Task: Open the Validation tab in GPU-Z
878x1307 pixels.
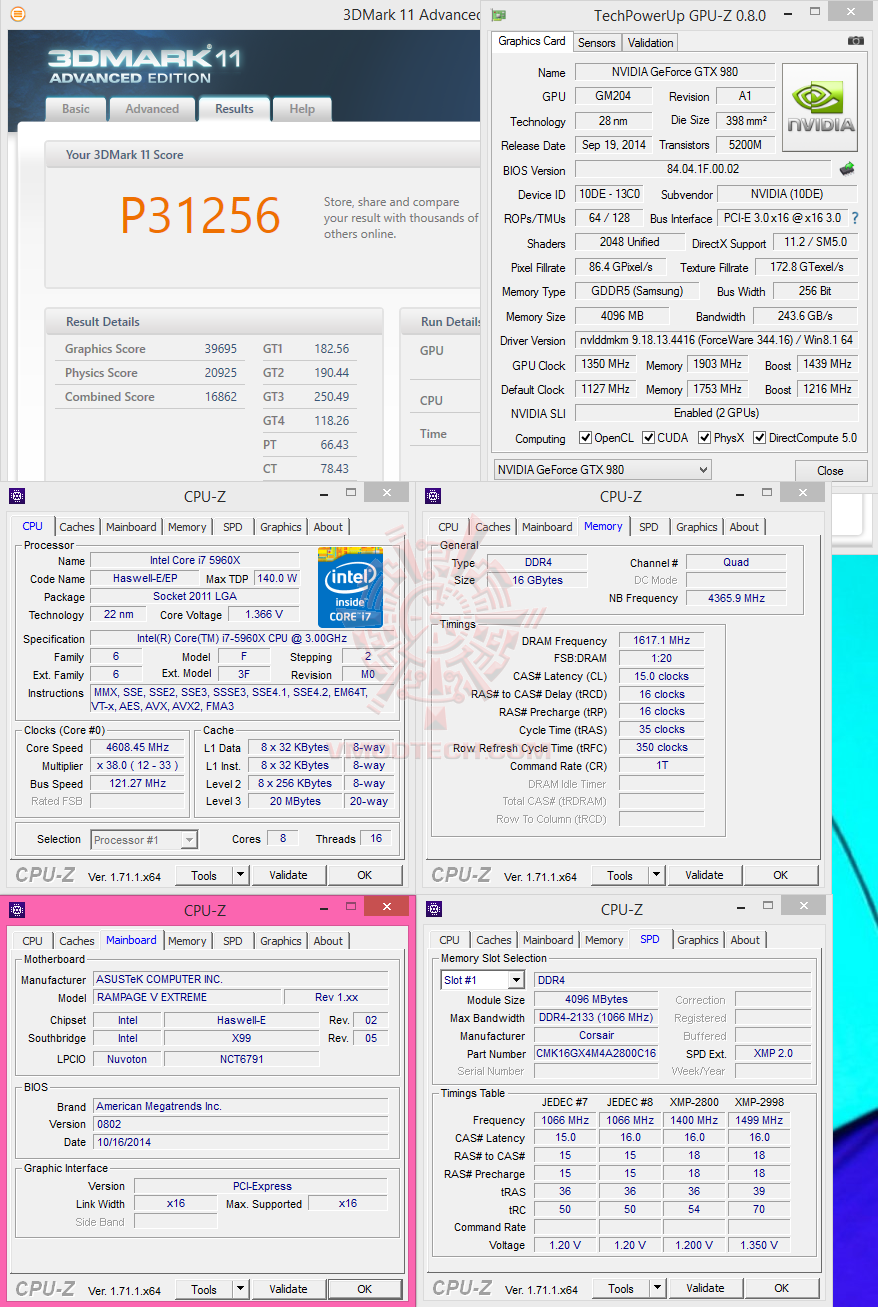Action: pos(651,43)
